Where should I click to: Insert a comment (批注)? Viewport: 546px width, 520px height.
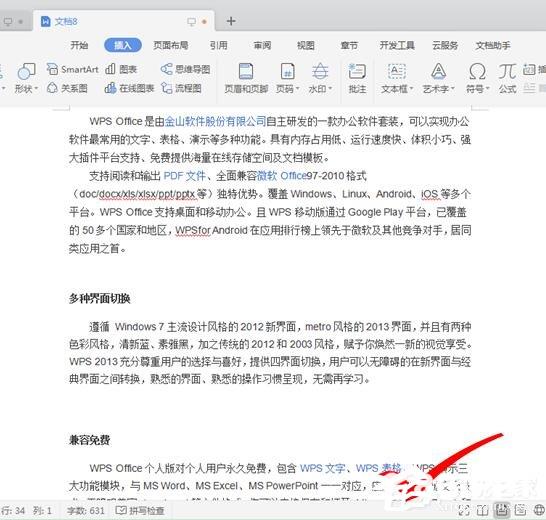point(357,78)
